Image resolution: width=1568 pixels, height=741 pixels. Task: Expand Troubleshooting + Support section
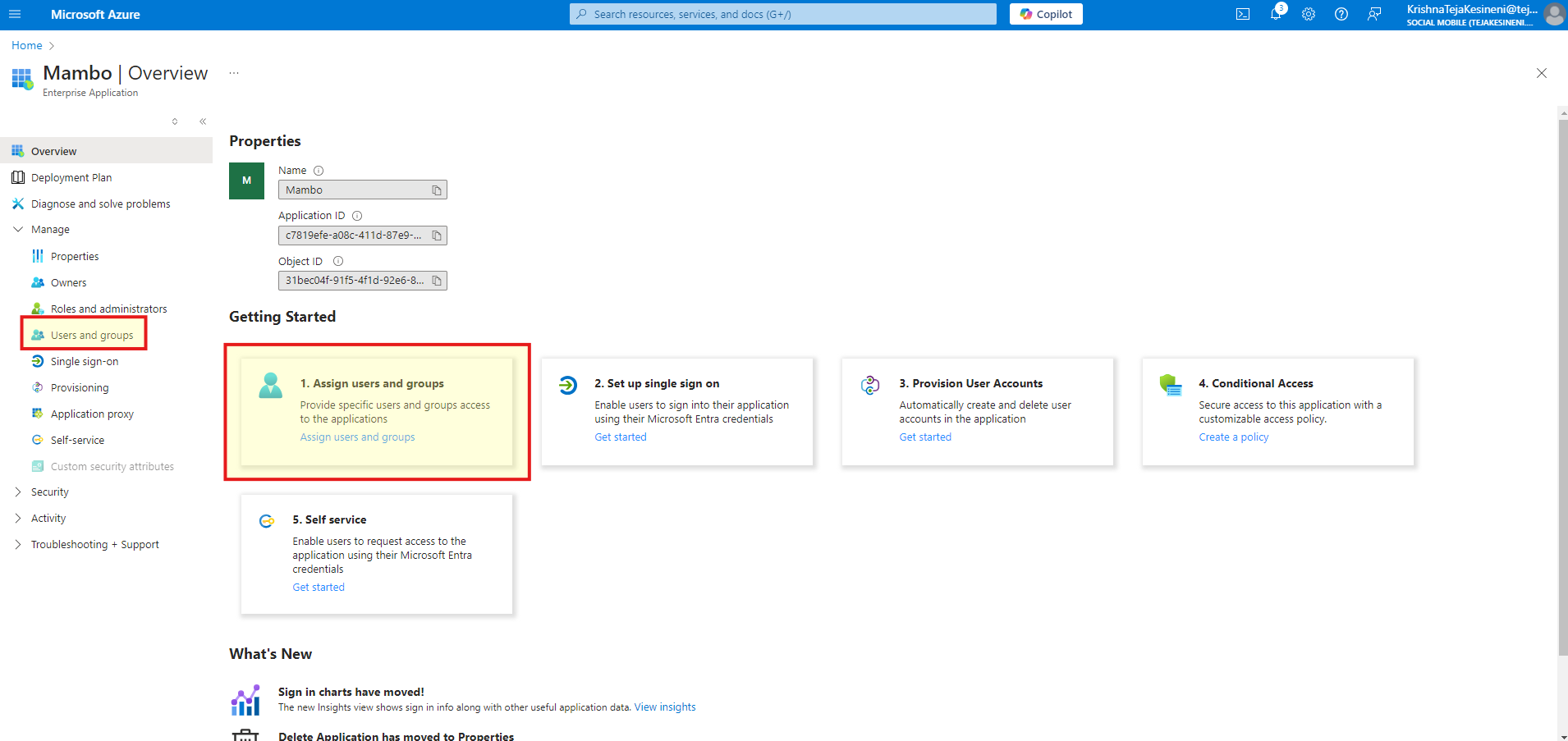pos(18,545)
